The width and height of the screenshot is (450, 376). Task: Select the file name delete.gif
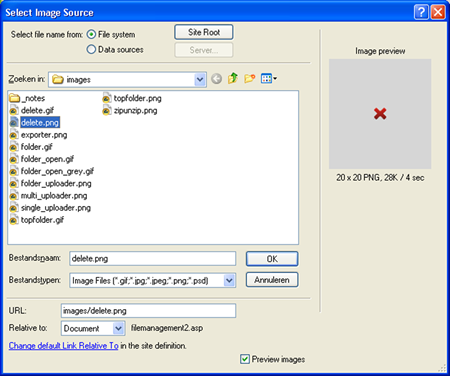[37, 110]
